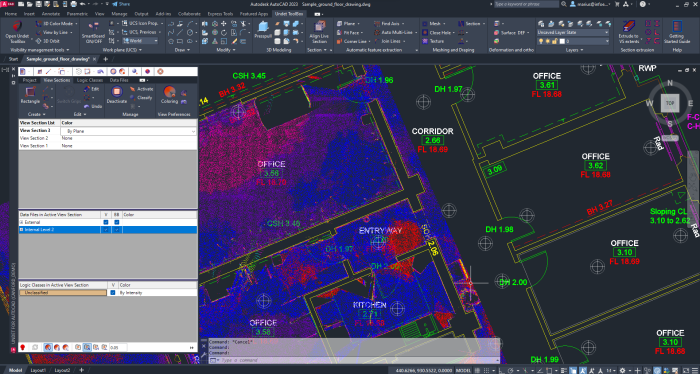The image size is (700, 374).
Task: Click the Join Lines tool
Action: click(389, 41)
